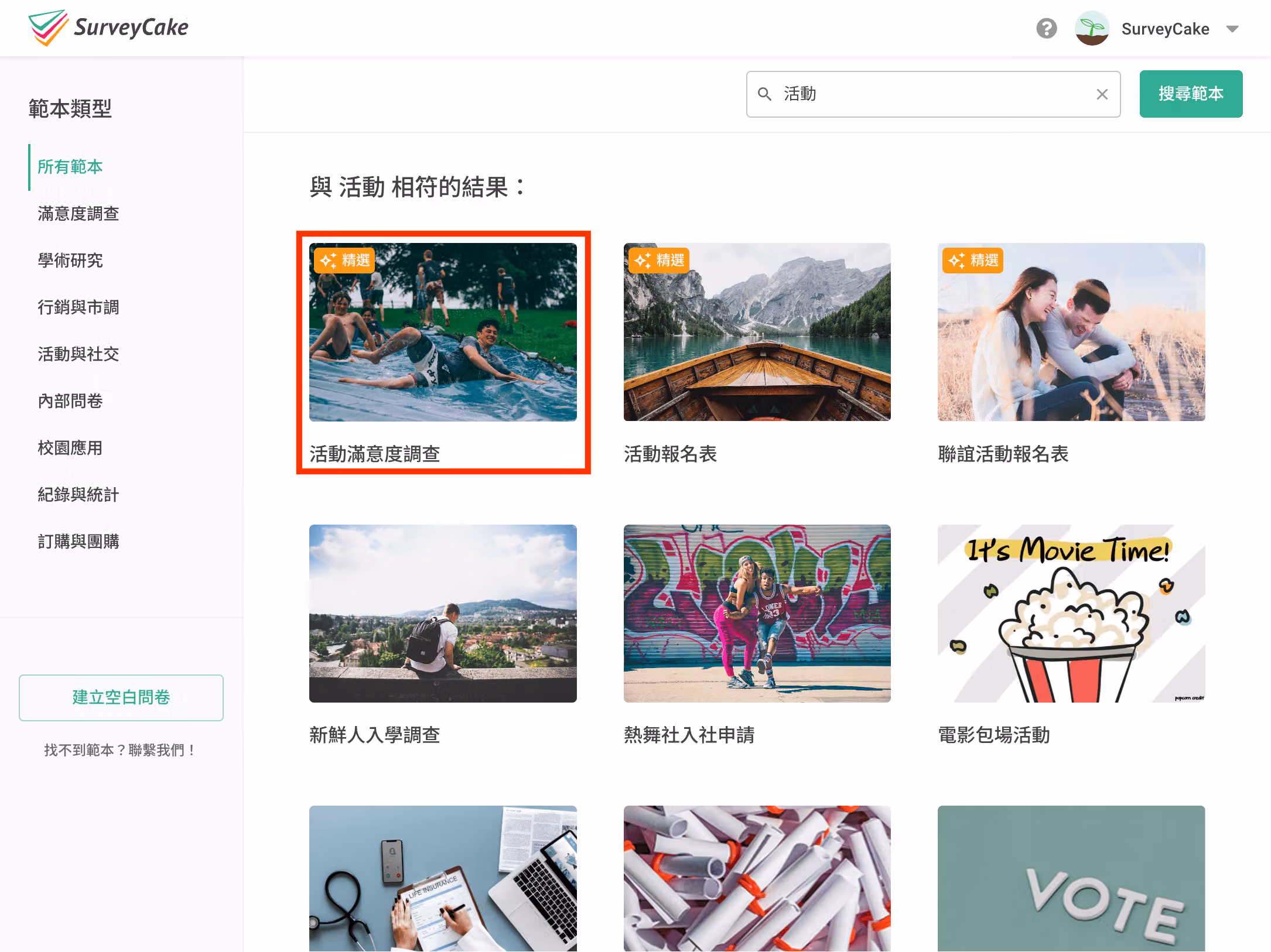Open 活動滿意度調查 template thumbnail
This screenshot has height=952, width=1271.
[x=443, y=332]
